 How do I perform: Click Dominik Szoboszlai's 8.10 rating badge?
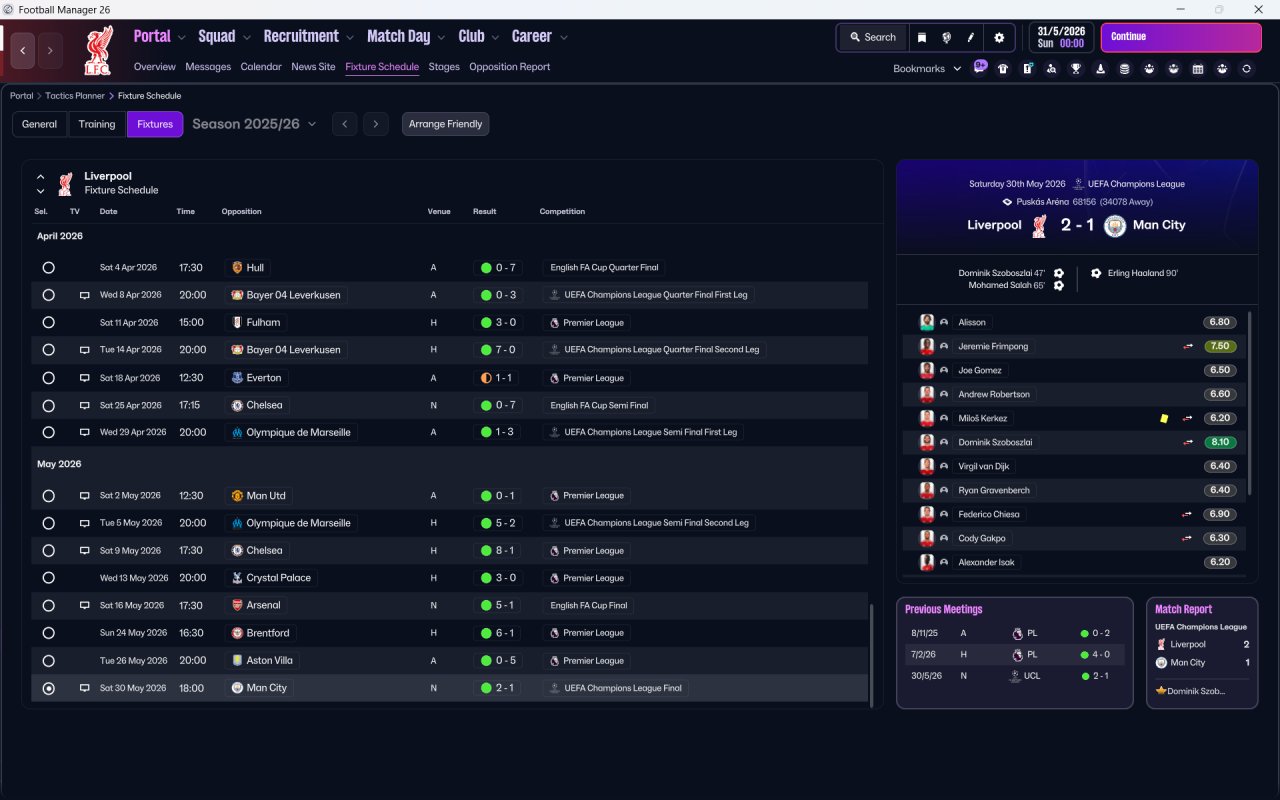[x=1220, y=442]
